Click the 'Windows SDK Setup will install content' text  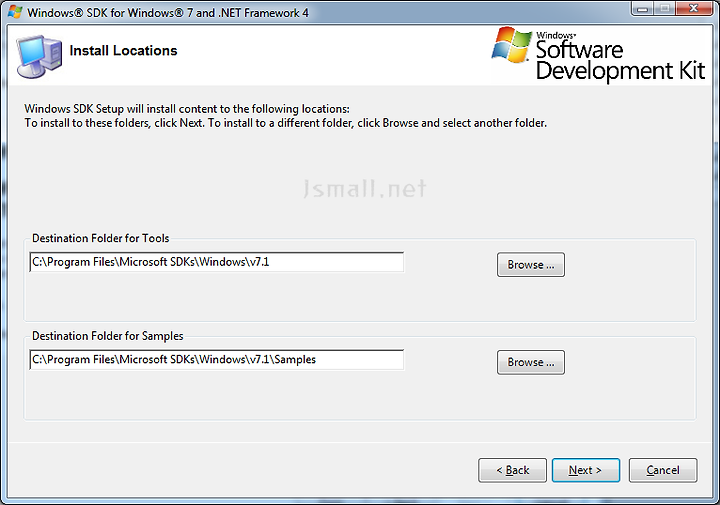pyautogui.click(x=187, y=109)
